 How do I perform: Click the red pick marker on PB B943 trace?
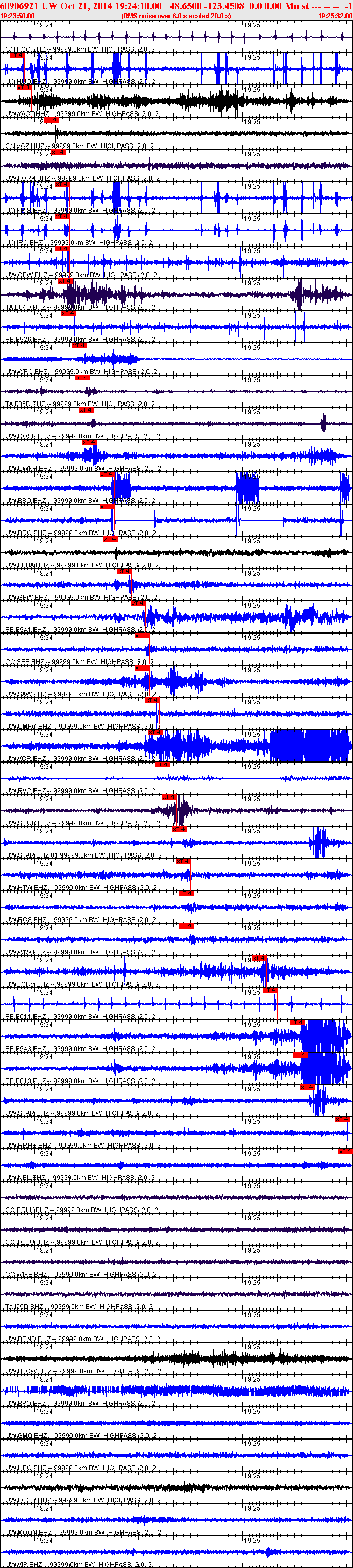tap(297, 1023)
